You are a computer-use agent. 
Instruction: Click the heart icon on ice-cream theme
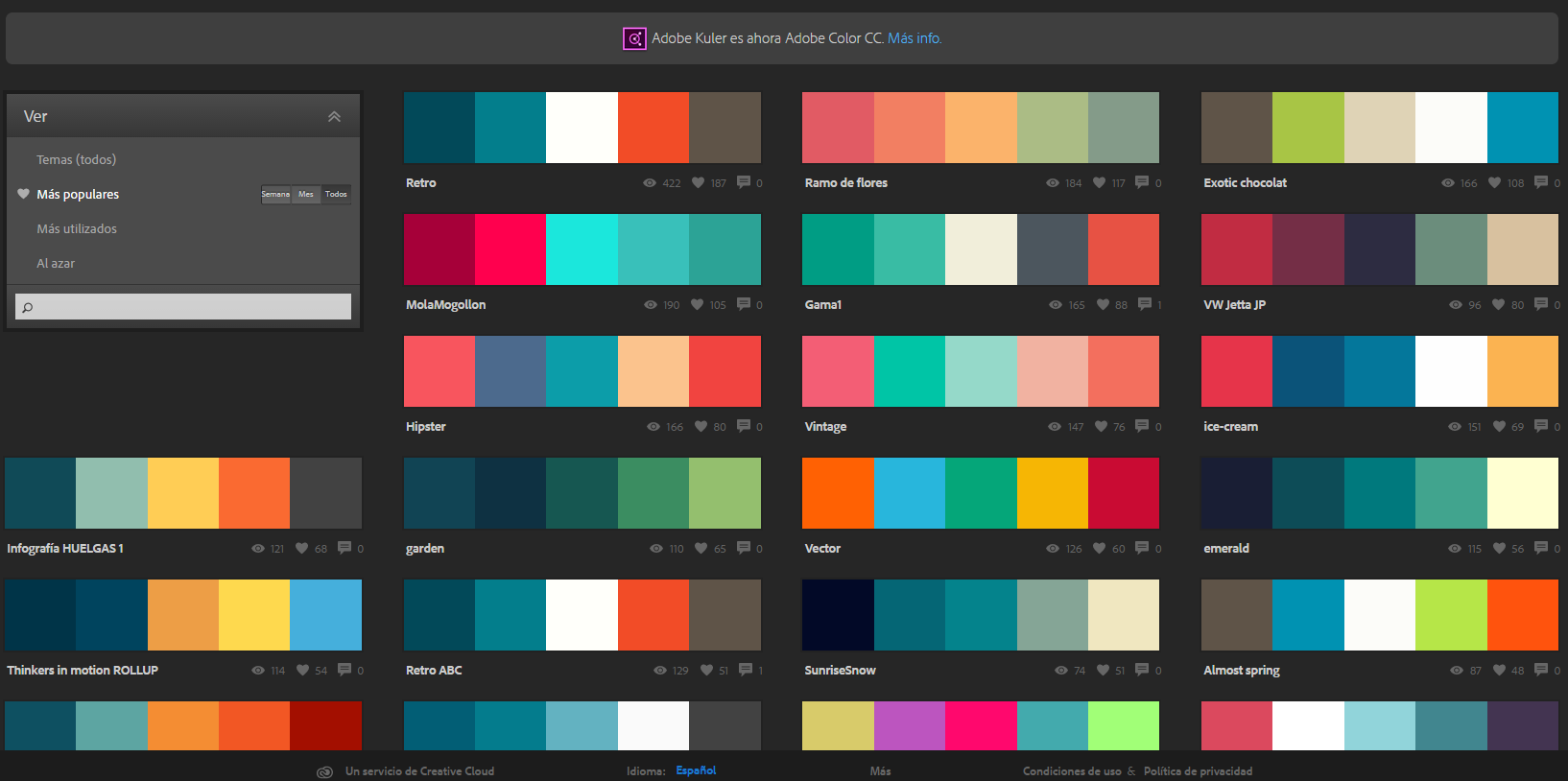(x=1499, y=427)
